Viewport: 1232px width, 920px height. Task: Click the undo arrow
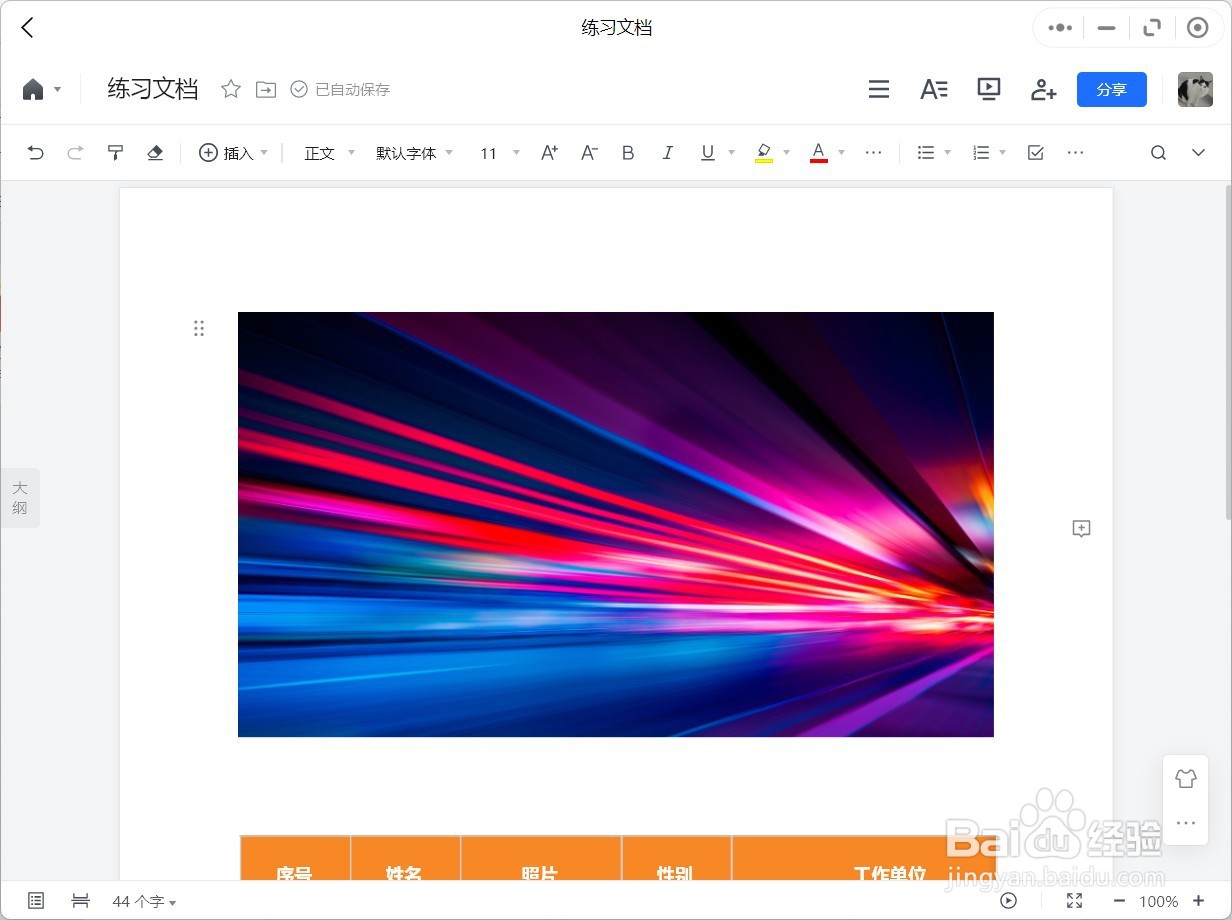pos(36,152)
